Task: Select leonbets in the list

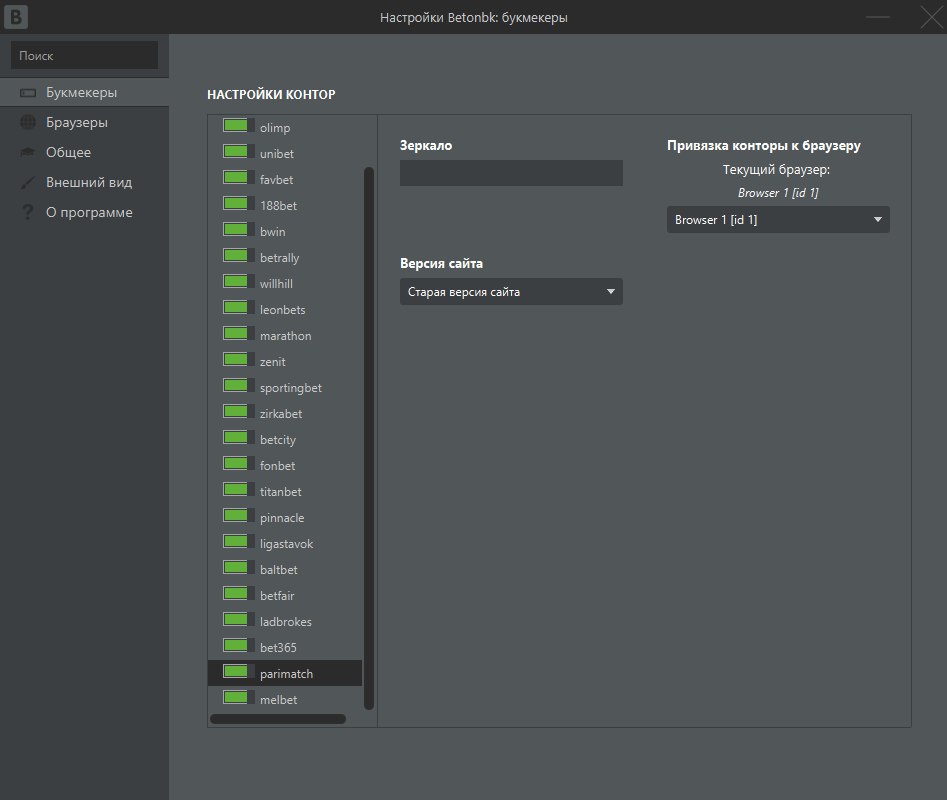Action: tap(283, 310)
